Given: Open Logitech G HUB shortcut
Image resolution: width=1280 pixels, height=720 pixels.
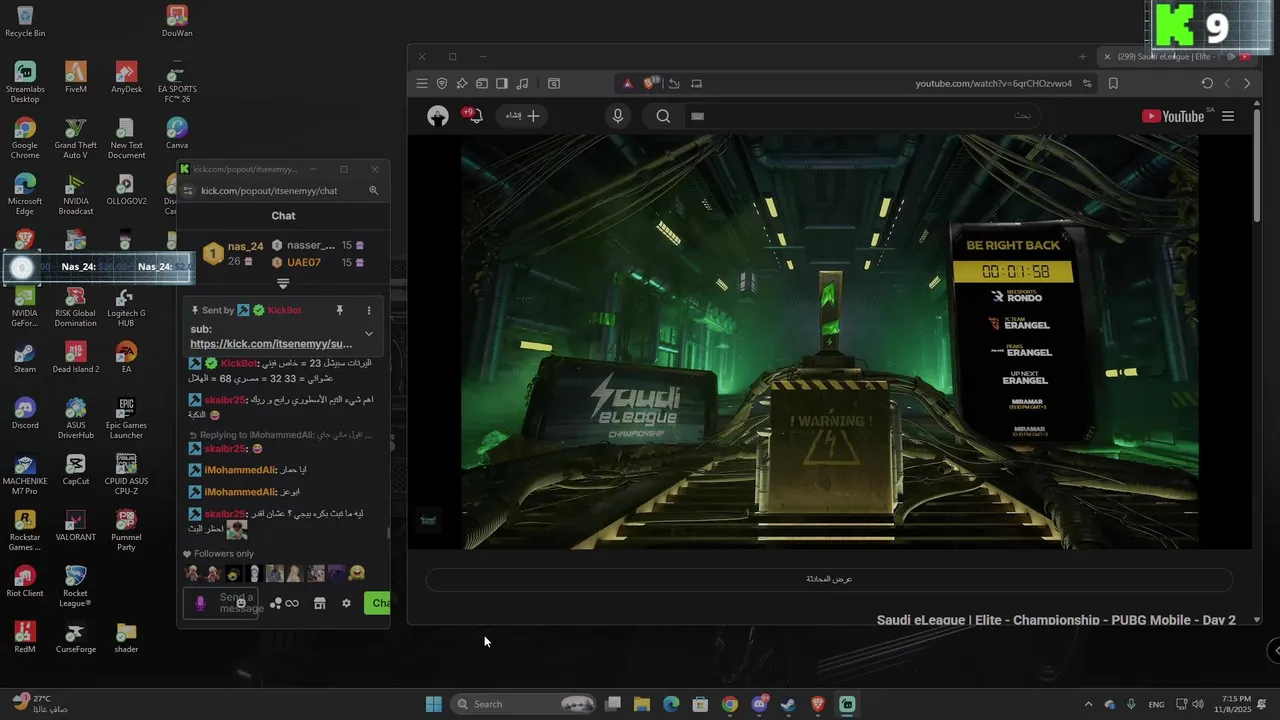Looking at the screenshot, I should point(126,306).
